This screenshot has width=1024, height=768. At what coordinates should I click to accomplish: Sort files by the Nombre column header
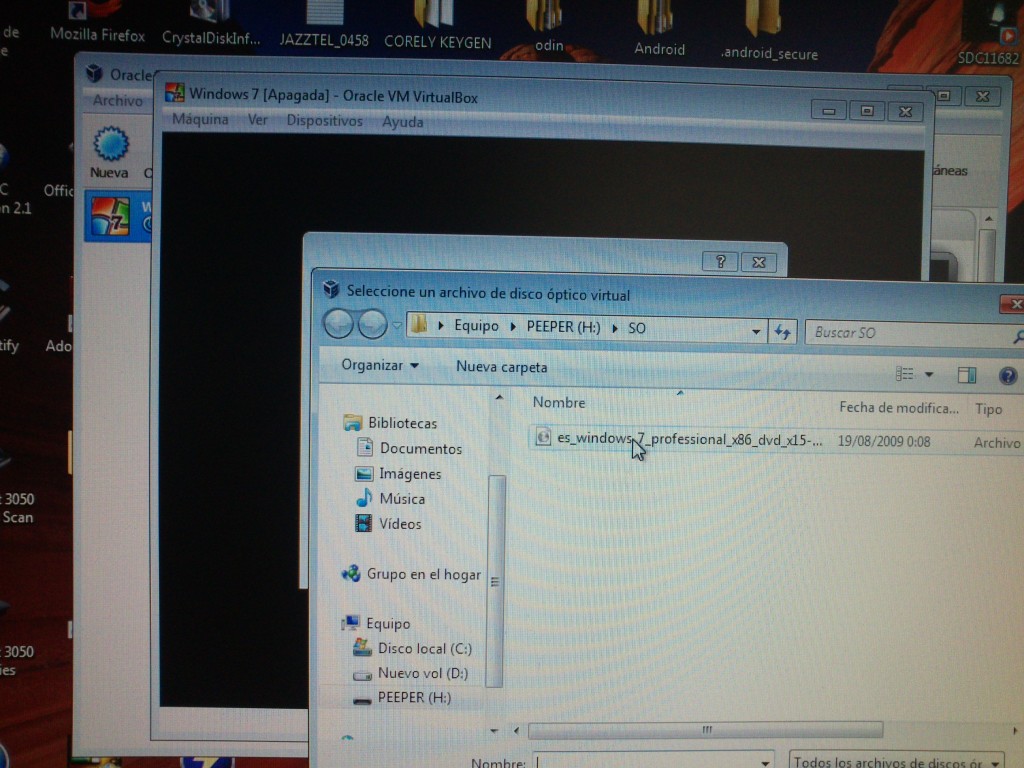click(x=560, y=402)
